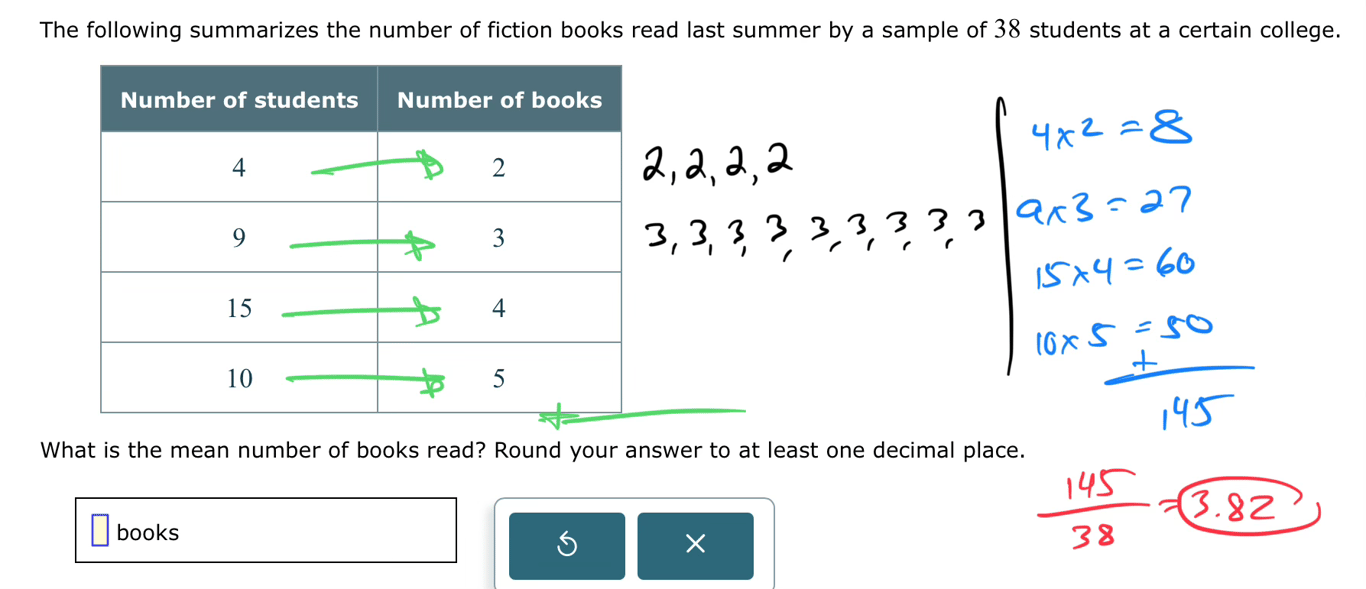Click the undo arrow button

click(x=566, y=545)
